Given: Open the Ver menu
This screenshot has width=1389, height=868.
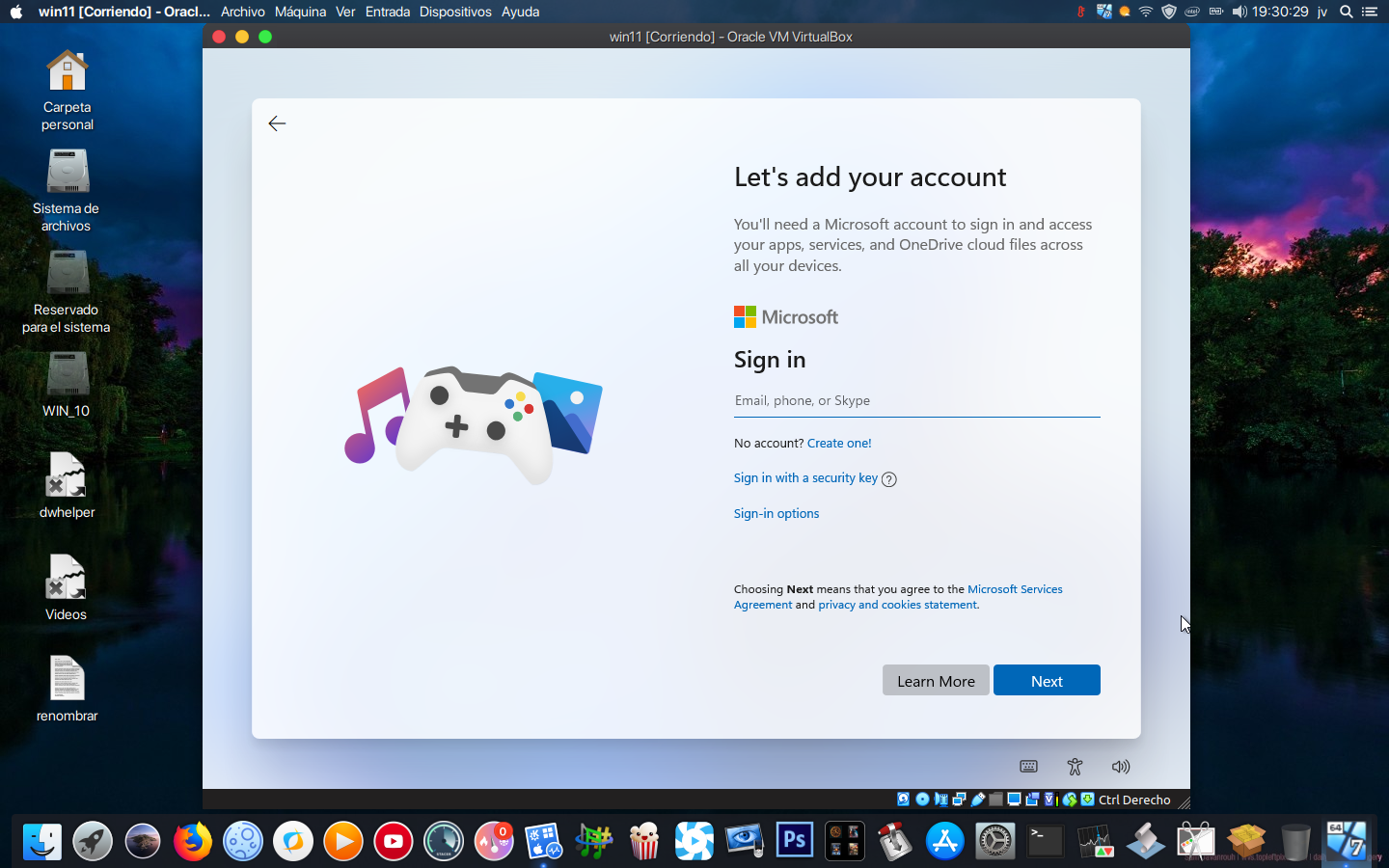Looking at the screenshot, I should [345, 12].
